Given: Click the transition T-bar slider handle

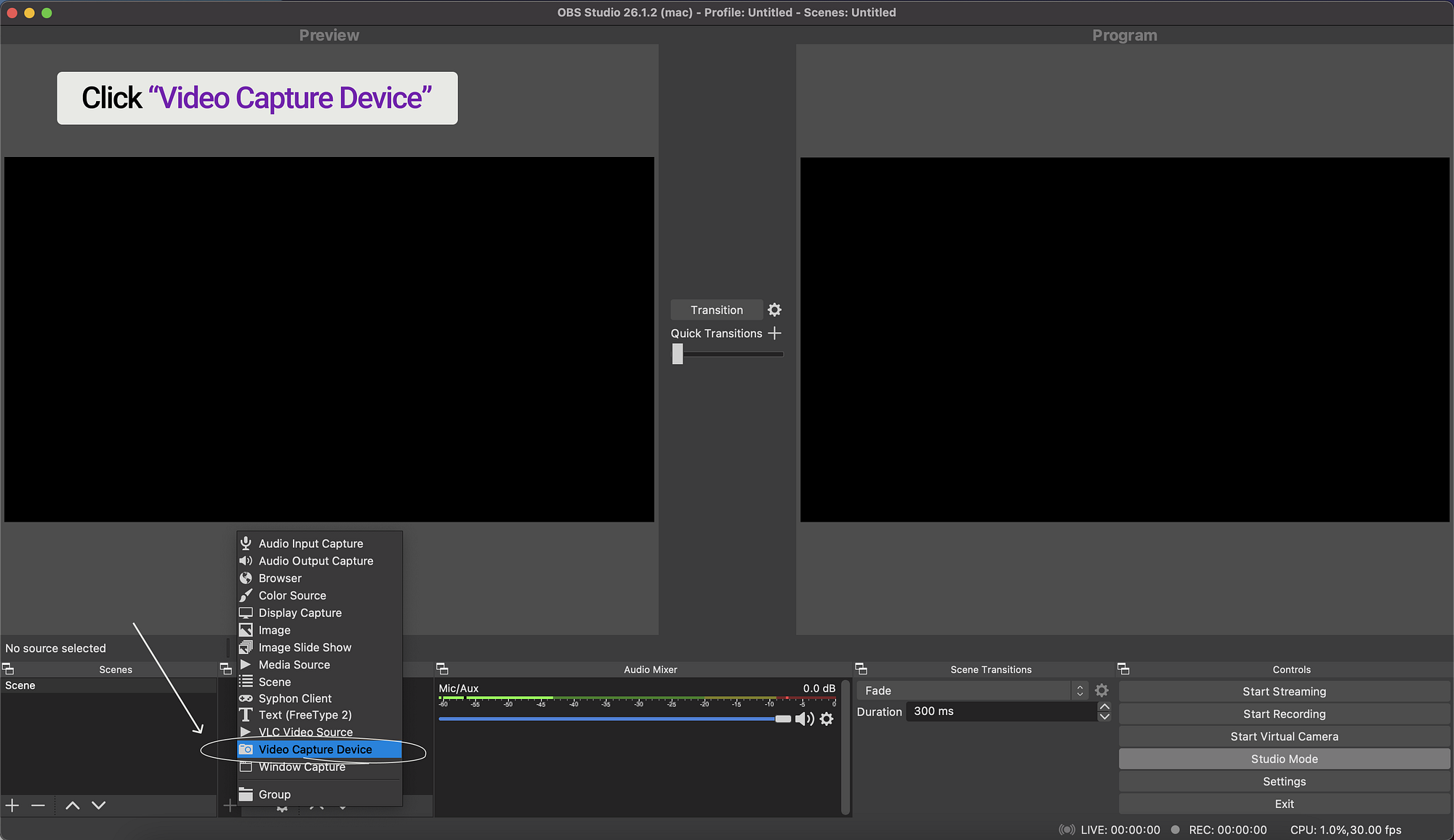Looking at the screenshot, I should pyautogui.click(x=678, y=354).
